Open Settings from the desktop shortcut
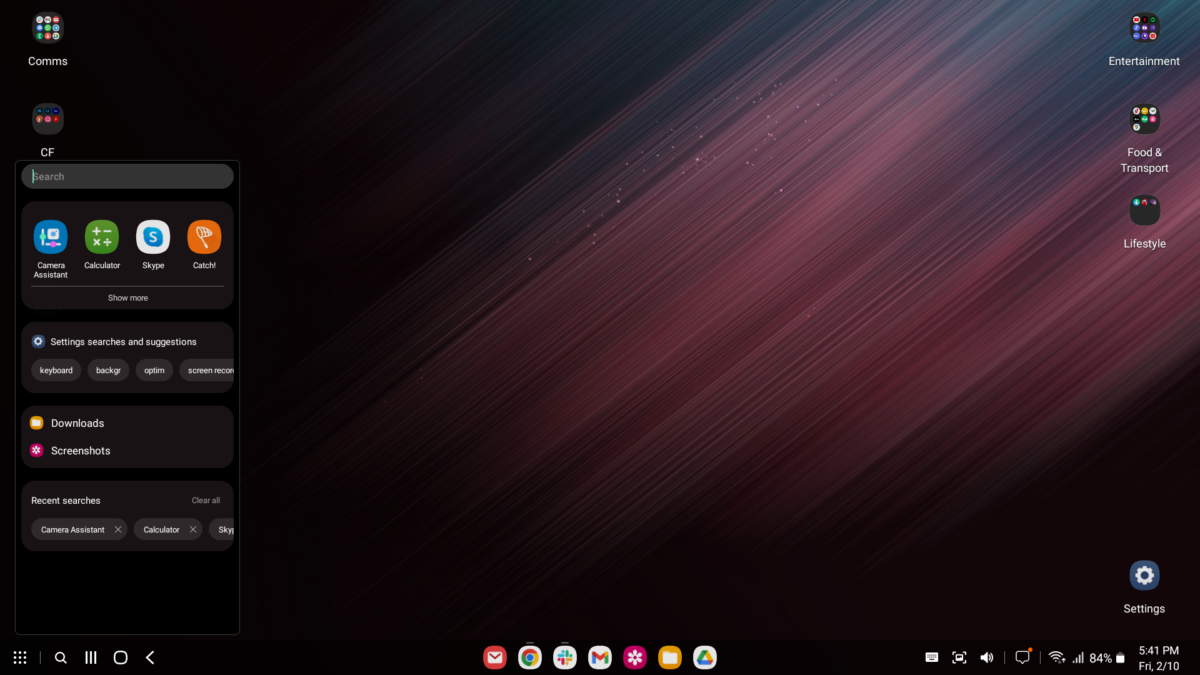 pyautogui.click(x=1144, y=575)
